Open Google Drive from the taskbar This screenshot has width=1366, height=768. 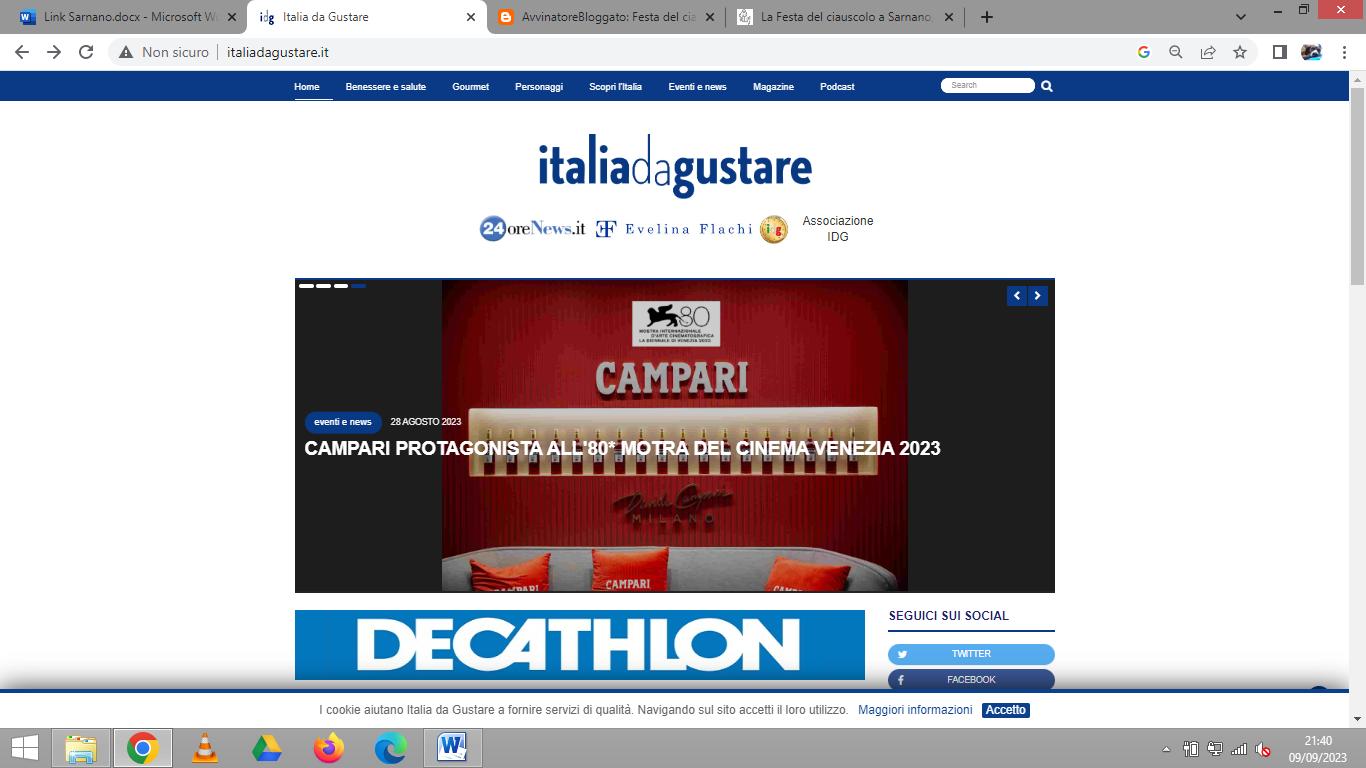(x=267, y=748)
